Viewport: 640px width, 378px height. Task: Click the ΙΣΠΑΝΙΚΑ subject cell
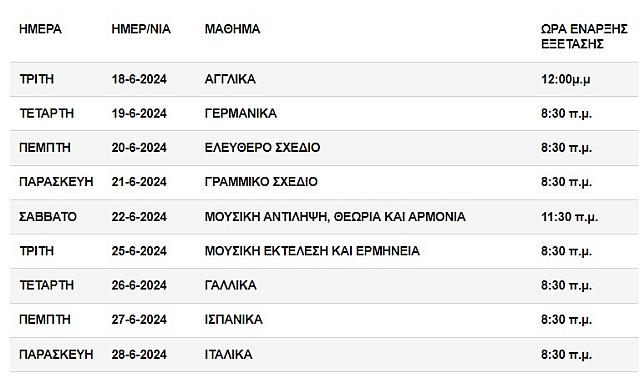233,319
